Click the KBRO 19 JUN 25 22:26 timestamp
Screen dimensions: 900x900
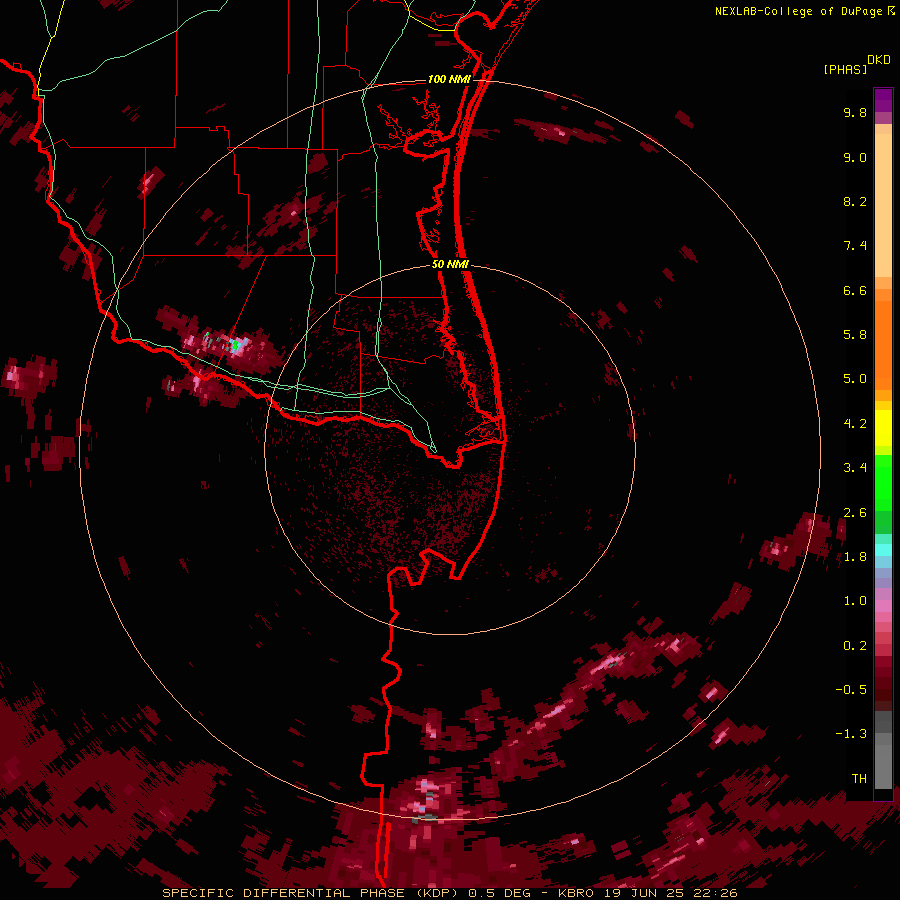[647, 893]
